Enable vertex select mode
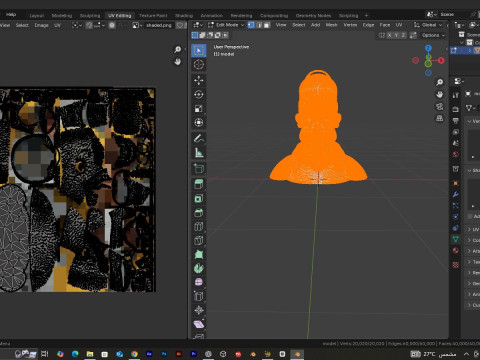The width and height of the screenshot is (480, 360). point(251,25)
